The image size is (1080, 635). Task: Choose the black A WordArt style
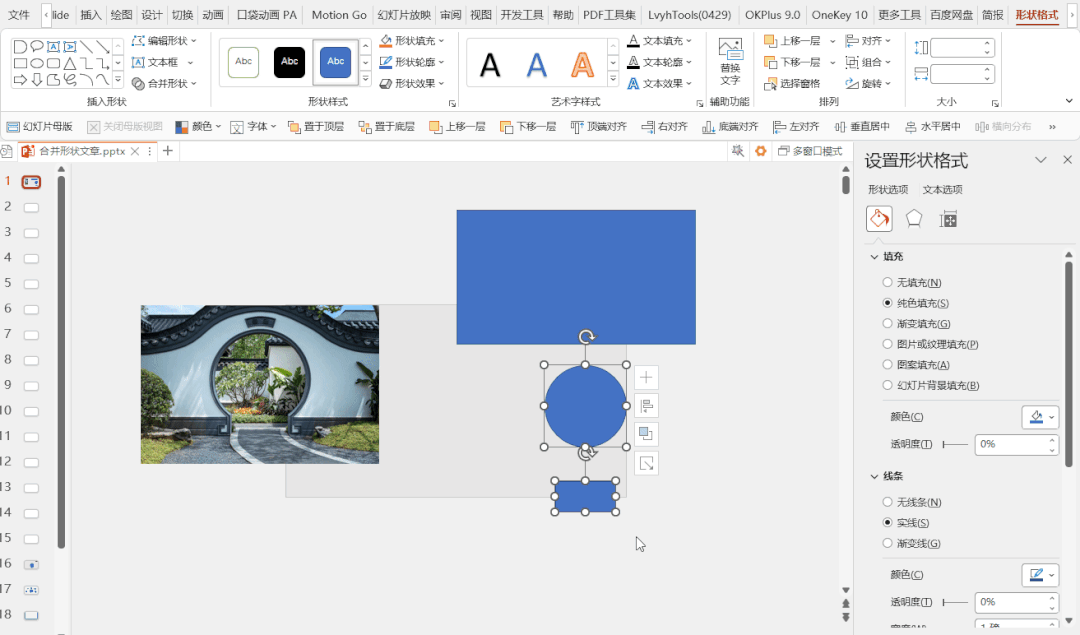pos(490,65)
